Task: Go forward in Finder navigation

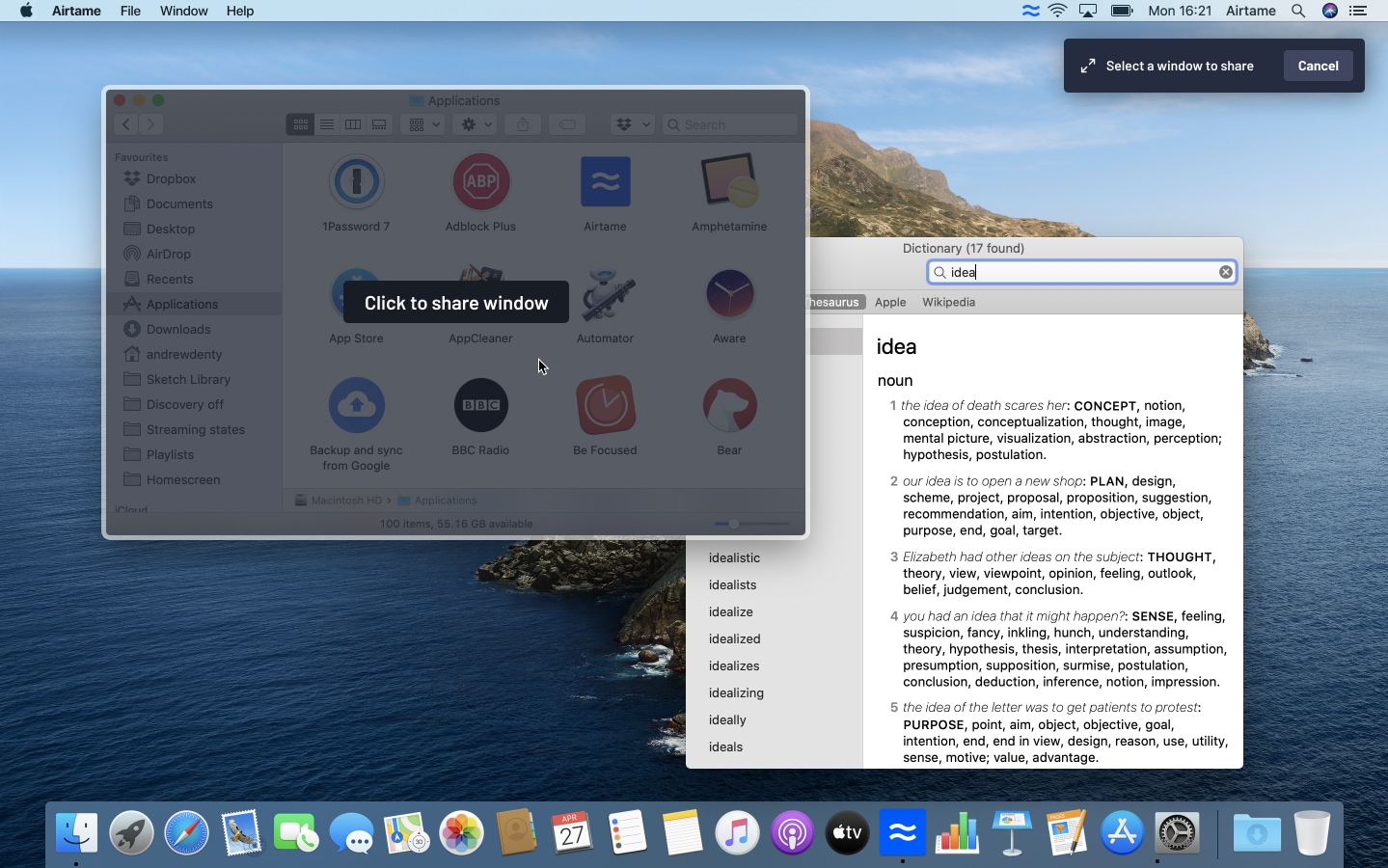Action: (150, 124)
